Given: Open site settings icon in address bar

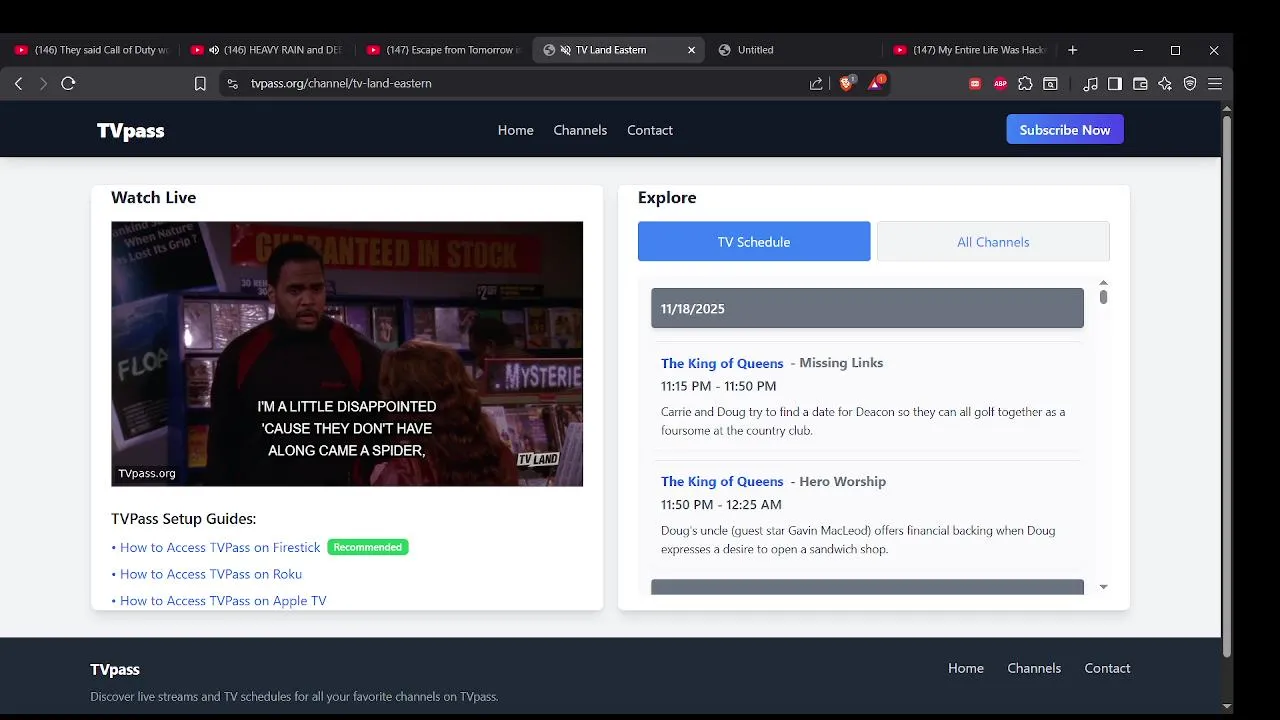Looking at the screenshot, I should coord(232,84).
